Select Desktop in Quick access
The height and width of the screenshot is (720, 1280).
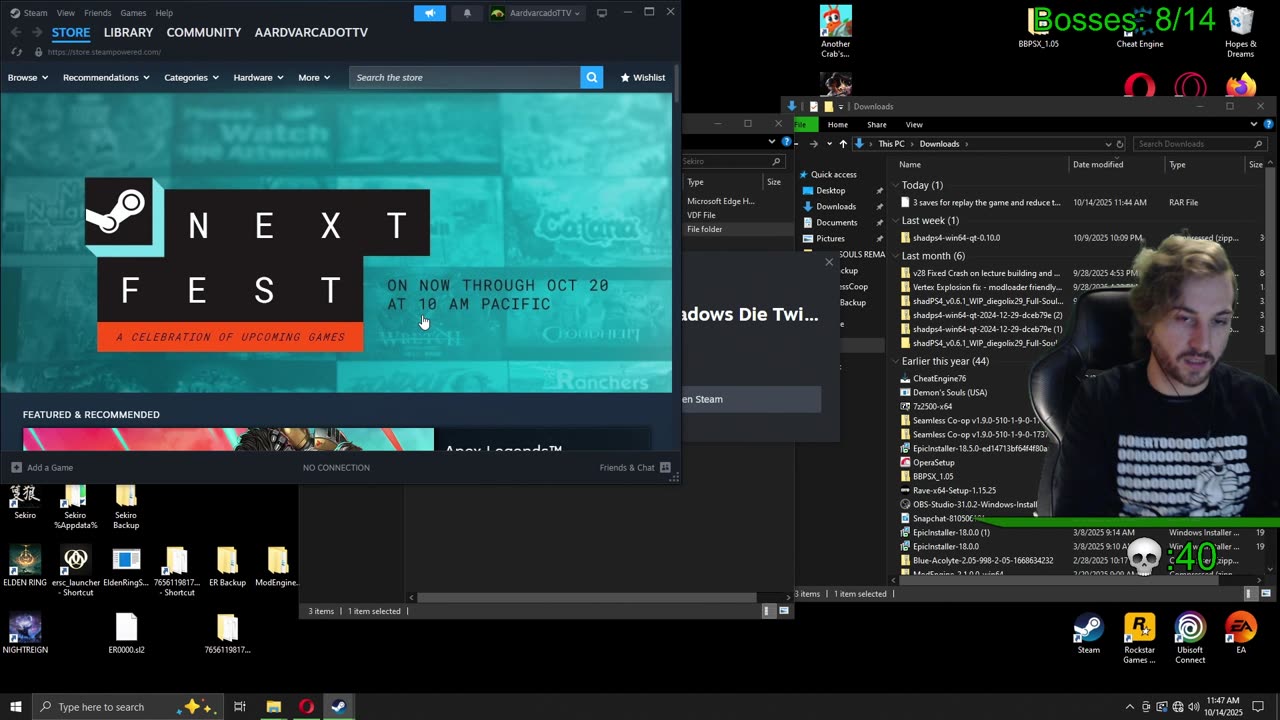pos(830,190)
